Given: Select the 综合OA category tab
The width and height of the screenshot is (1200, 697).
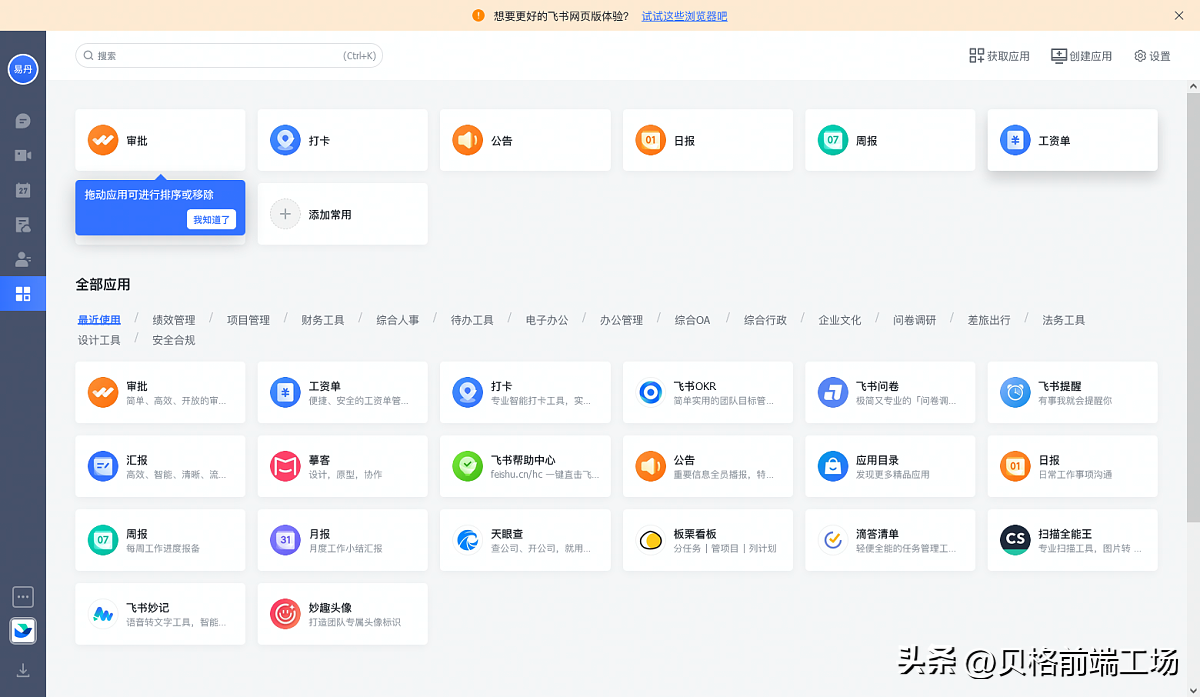Looking at the screenshot, I should coord(692,320).
